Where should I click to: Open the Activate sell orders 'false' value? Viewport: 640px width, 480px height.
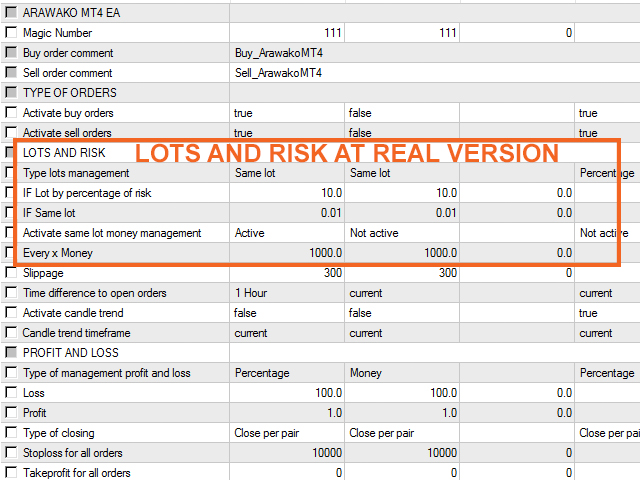360,133
